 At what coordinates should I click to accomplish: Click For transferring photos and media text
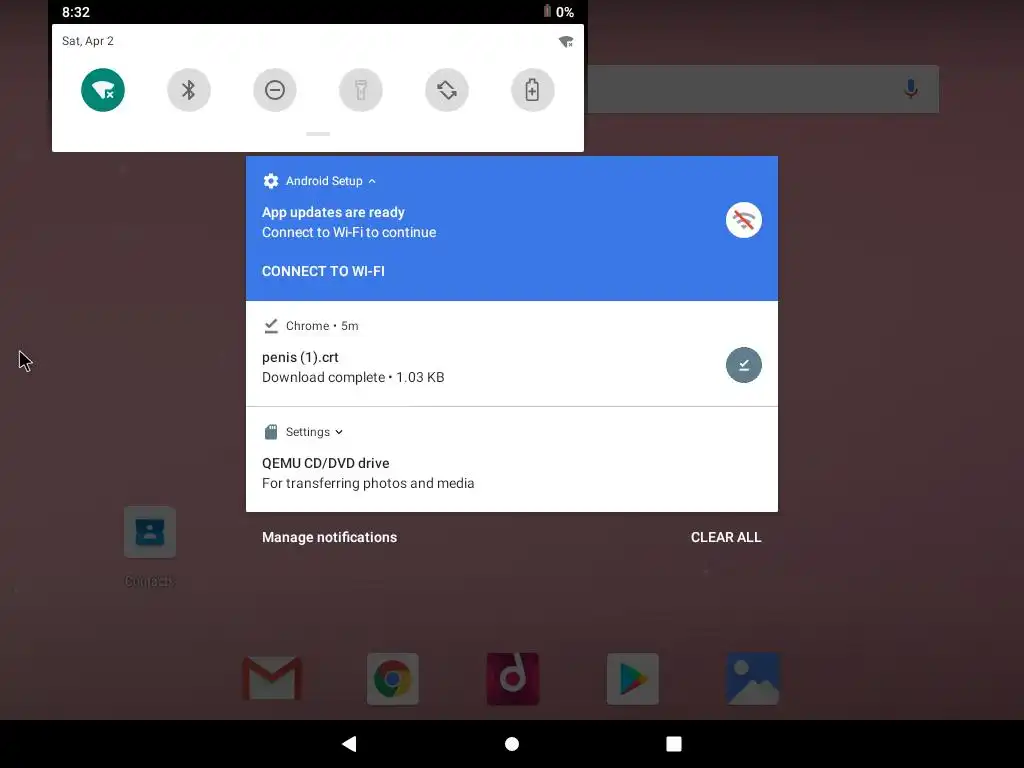[368, 483]
